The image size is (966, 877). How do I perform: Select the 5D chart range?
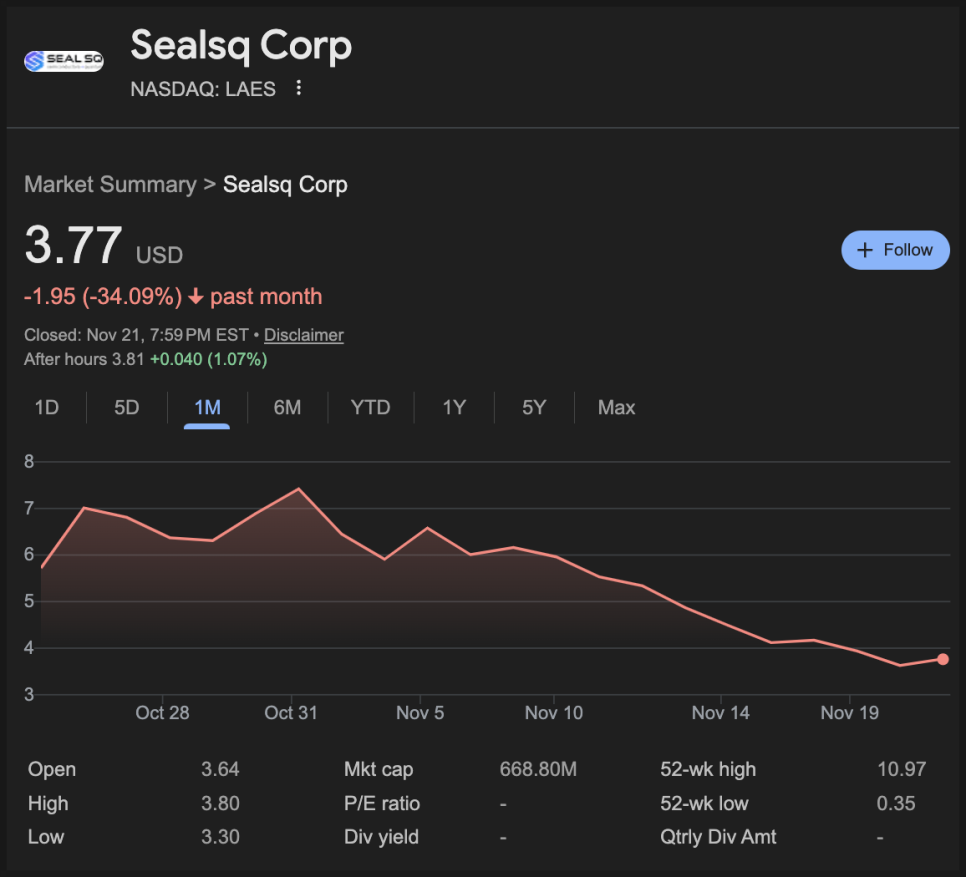[x=127, y=407]
